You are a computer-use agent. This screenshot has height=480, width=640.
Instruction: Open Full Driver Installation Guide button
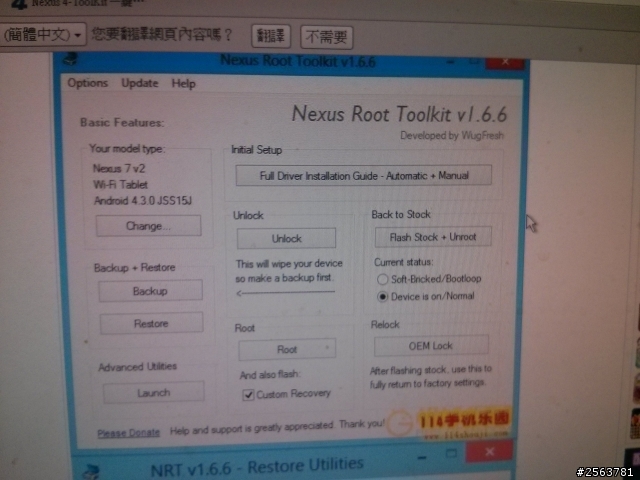click(364, 176)
